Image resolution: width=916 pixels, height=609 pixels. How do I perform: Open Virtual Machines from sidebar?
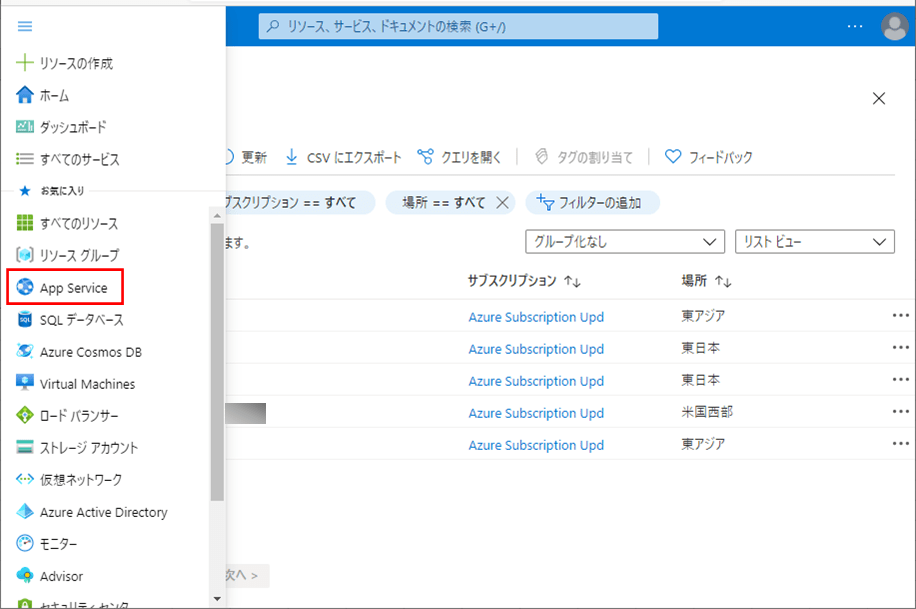coord(87,384)
